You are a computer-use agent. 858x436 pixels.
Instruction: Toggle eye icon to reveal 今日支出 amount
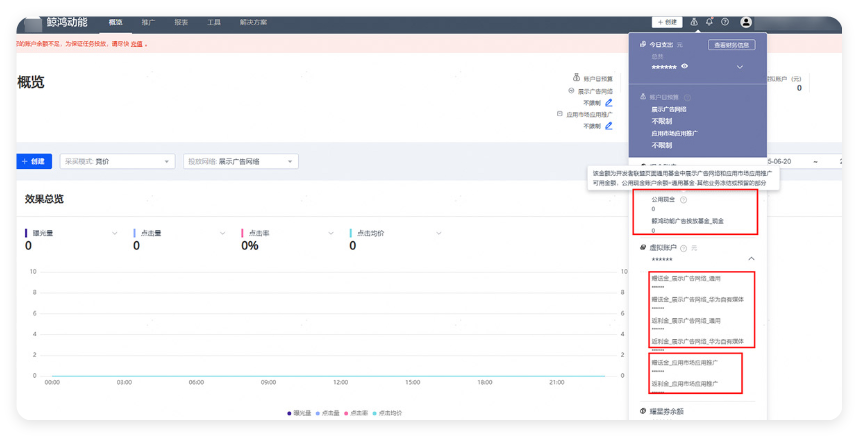[x=685, y=66]
